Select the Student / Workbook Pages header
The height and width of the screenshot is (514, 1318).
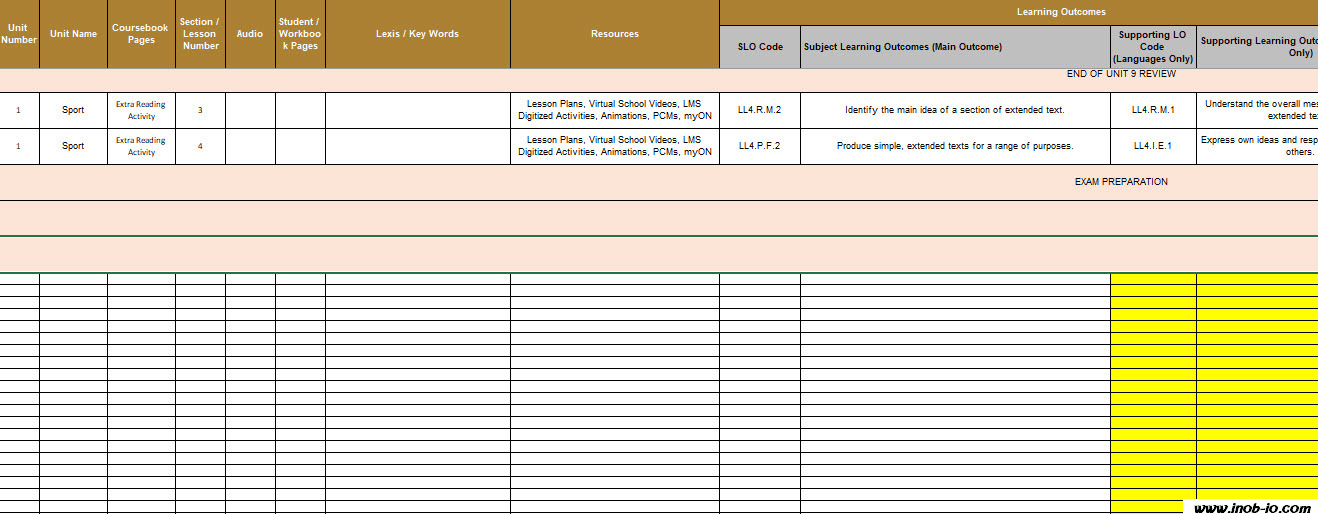300,34
